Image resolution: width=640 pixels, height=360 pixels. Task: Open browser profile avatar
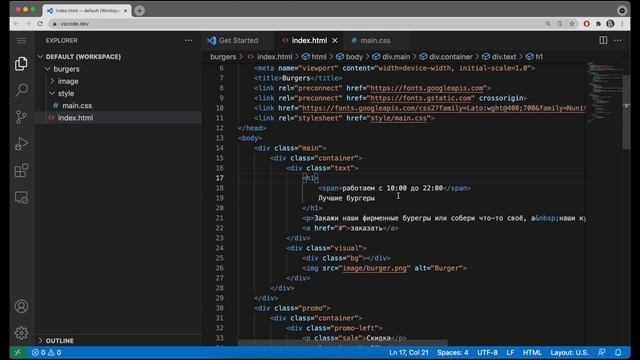(610, 24)
